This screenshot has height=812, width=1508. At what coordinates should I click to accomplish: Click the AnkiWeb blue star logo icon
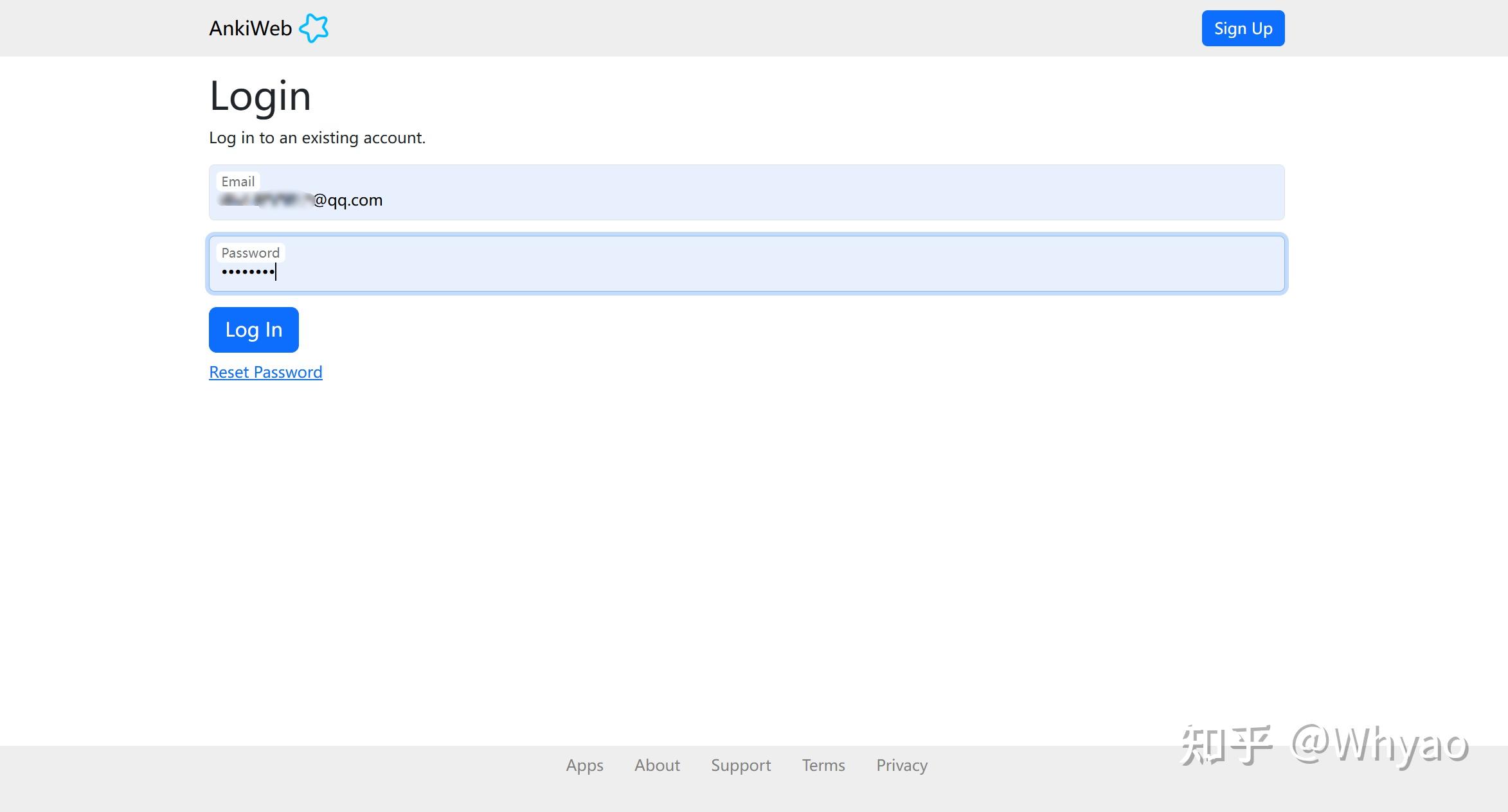tap(314, 28)
